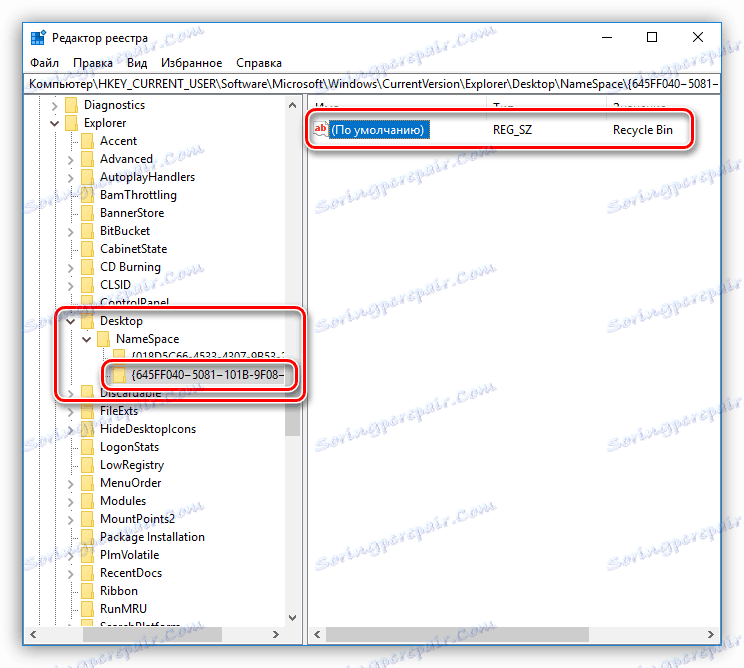The width and height of the screenshot is (744, 668).
Task: Click the REG_SZ string value 'ab' icon
Action: [321, 130]
